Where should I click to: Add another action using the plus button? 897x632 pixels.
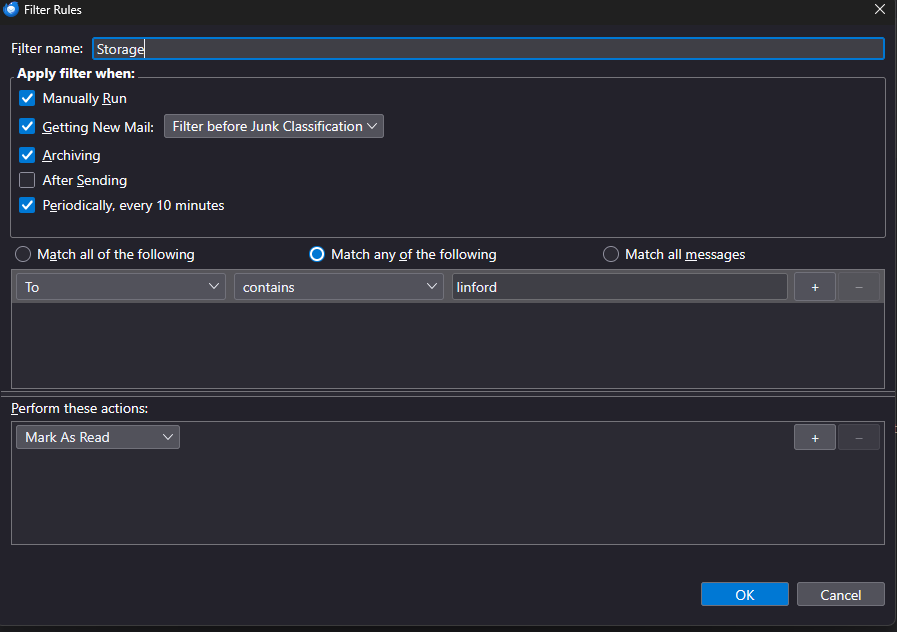click(814, 437)
